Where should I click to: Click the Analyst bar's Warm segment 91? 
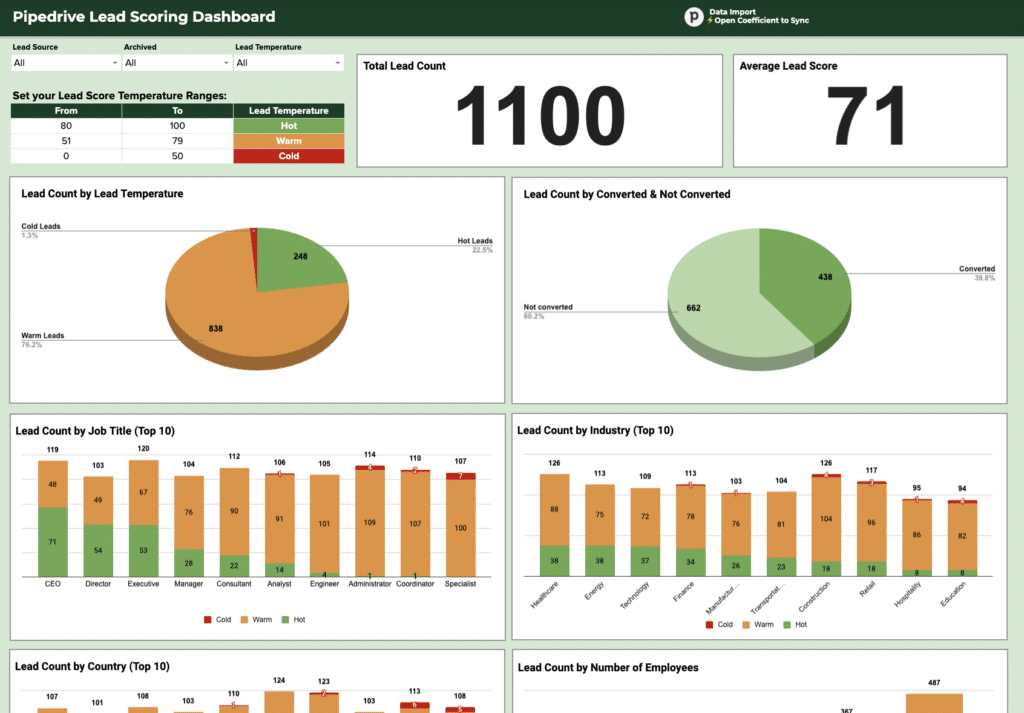click(x=280, y=519)
